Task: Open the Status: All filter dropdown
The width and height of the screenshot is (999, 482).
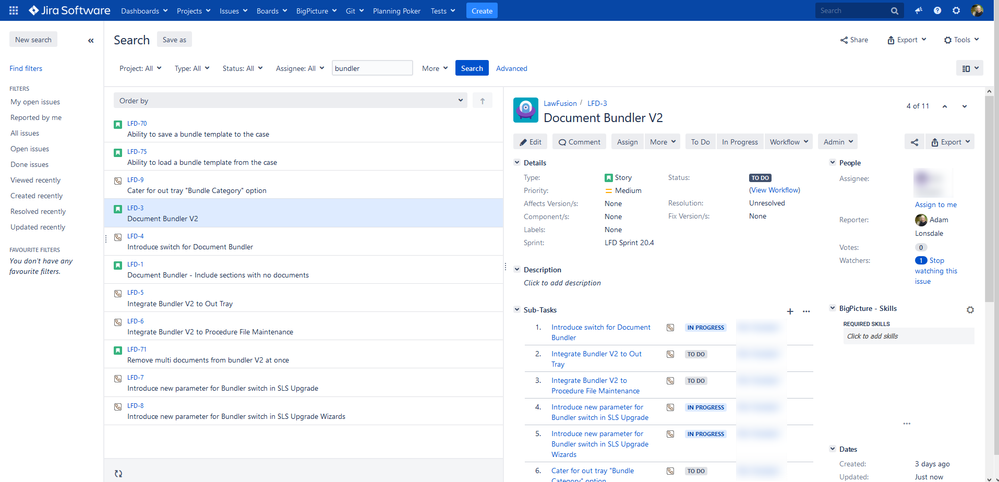Action: pos(242,68)
